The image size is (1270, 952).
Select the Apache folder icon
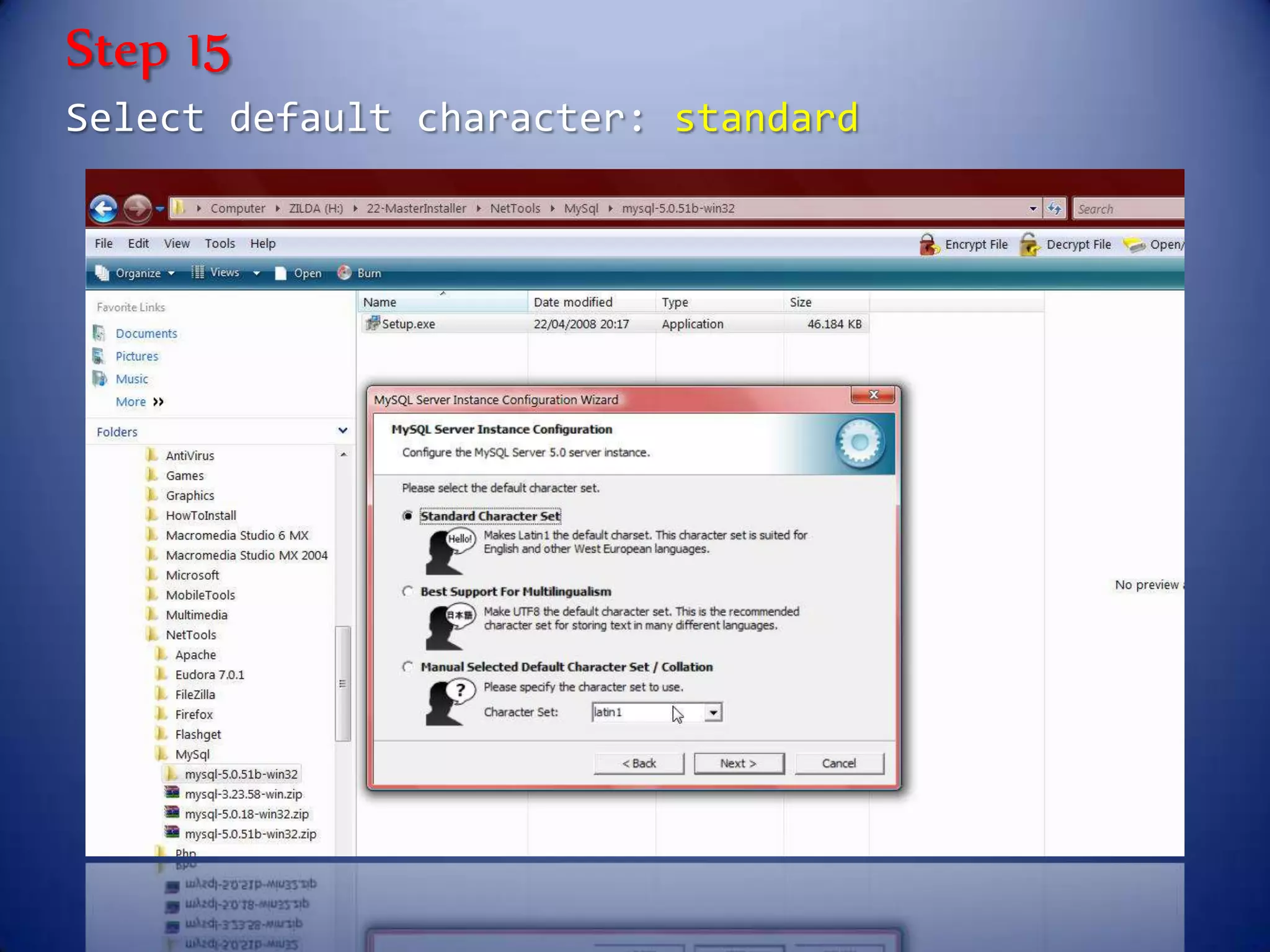[161, 654]
